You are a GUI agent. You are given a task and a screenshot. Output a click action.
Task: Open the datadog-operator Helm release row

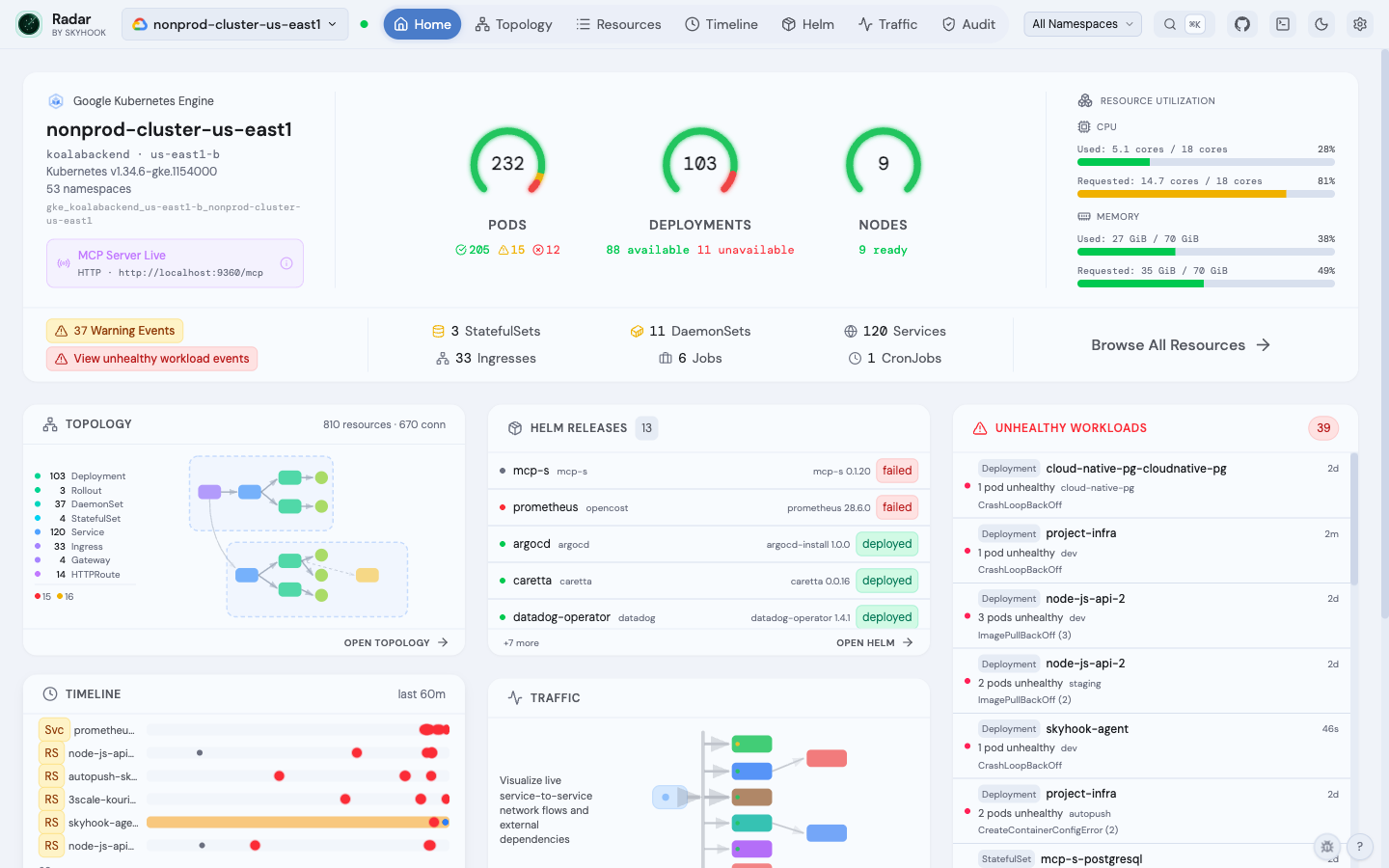[709, 615]
